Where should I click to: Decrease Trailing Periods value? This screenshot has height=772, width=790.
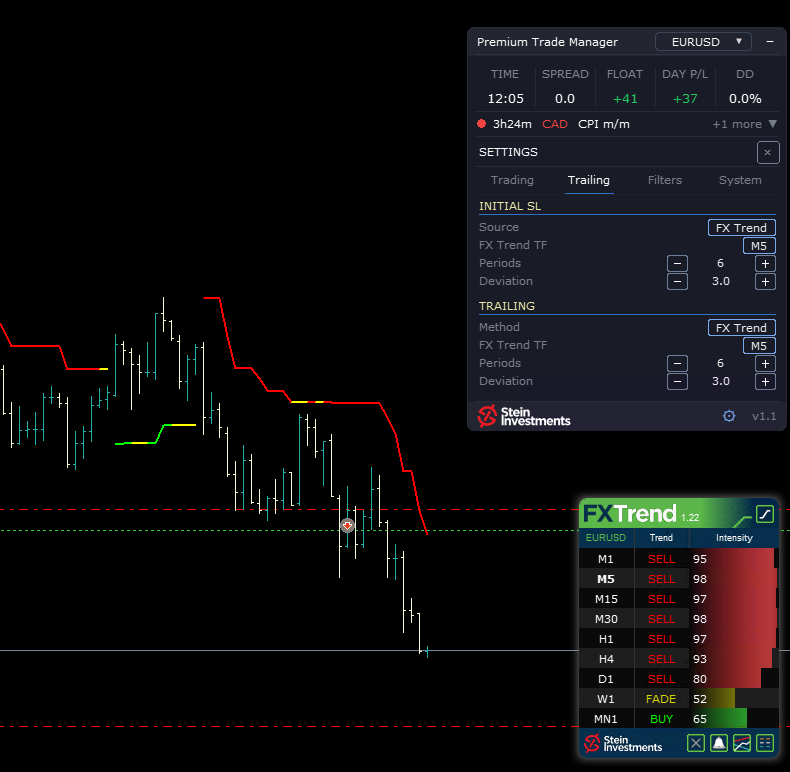tap(677, 363)
